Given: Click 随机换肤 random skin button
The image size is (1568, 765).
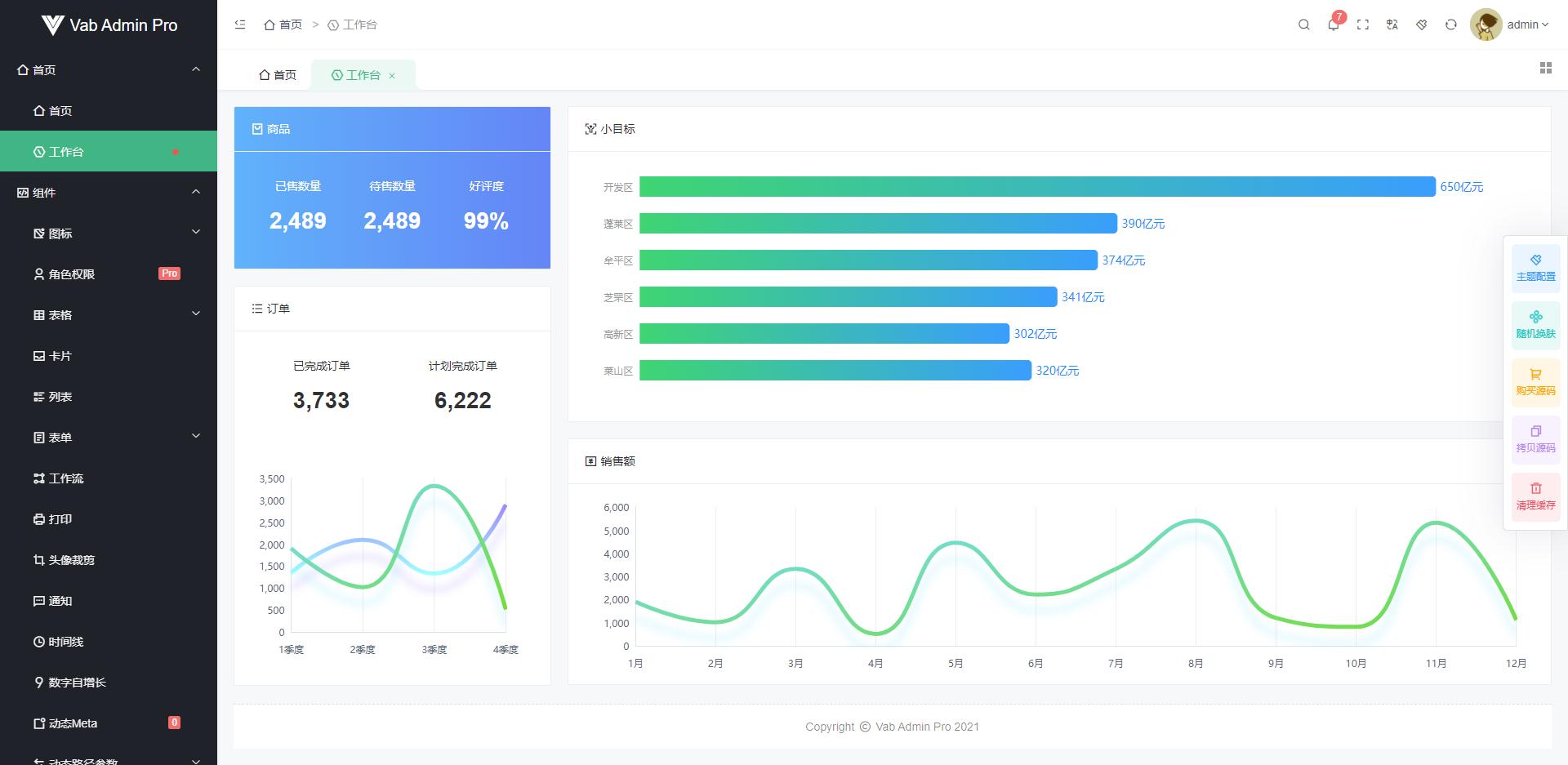Looking at the screenshot, I should [1535, 326].
